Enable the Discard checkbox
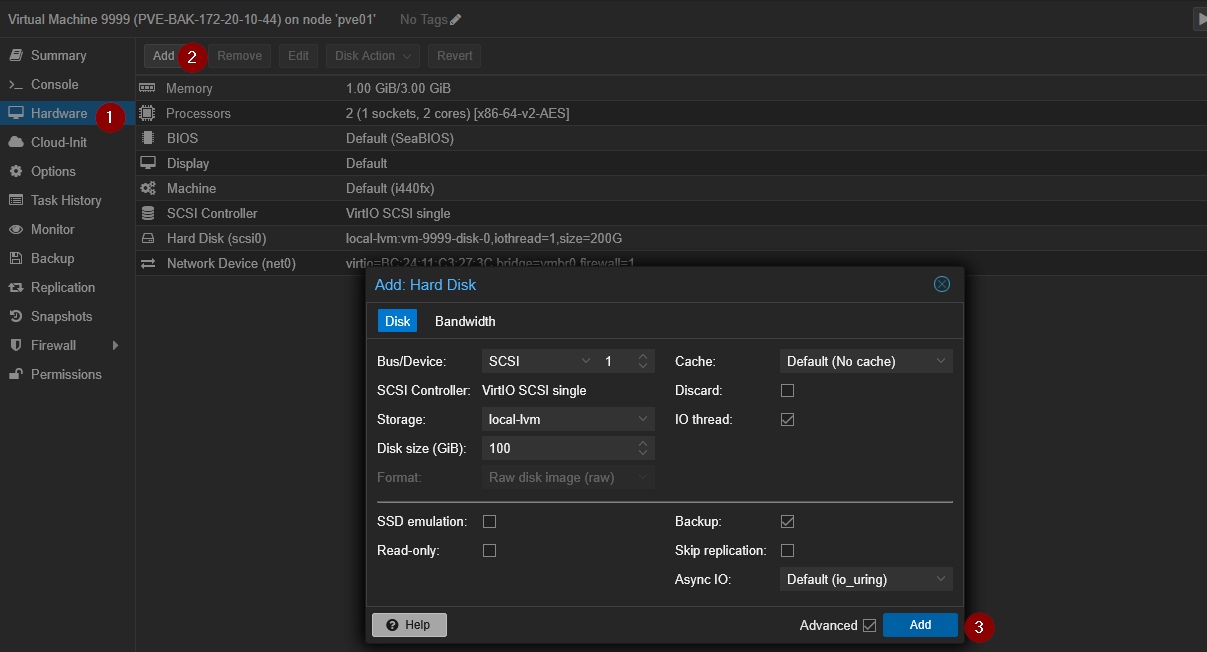The width and height of the screenshot is (1207, 652). tap(787, 391)
